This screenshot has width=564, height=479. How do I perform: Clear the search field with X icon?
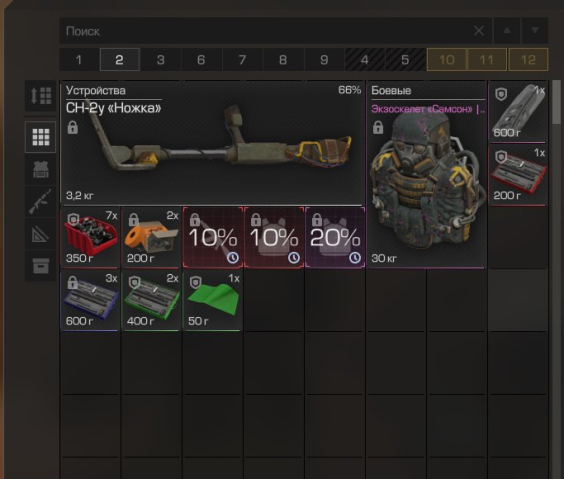pos(479,31)
